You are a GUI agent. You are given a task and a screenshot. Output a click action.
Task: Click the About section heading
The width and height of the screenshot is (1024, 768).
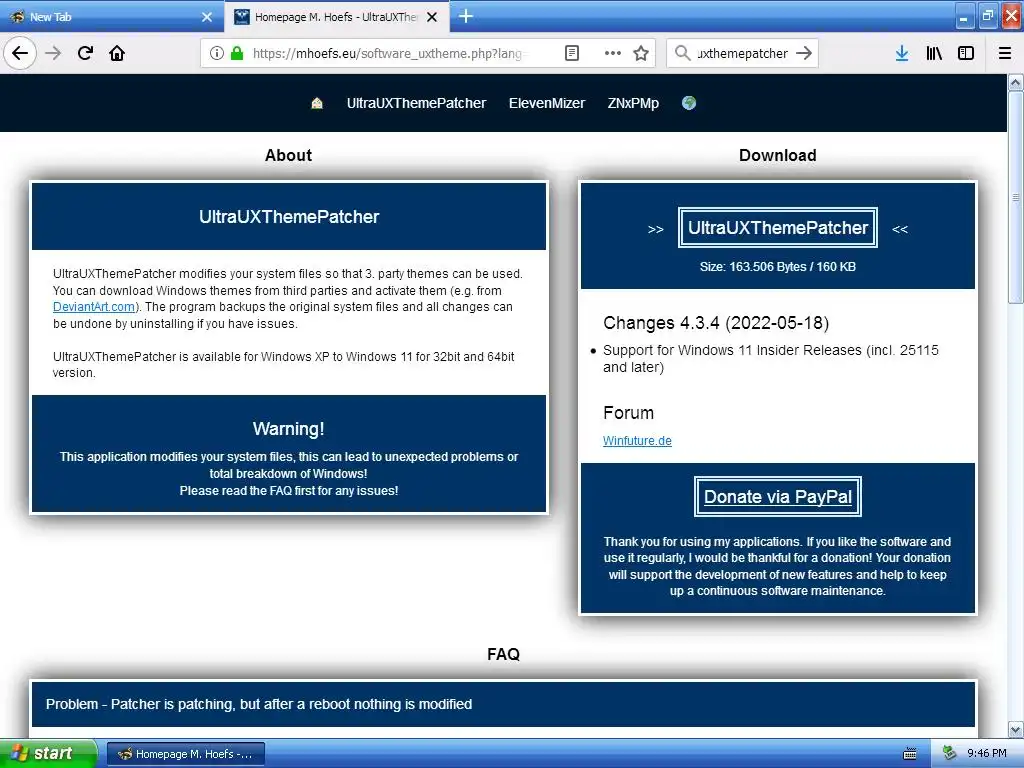point(288,155)
